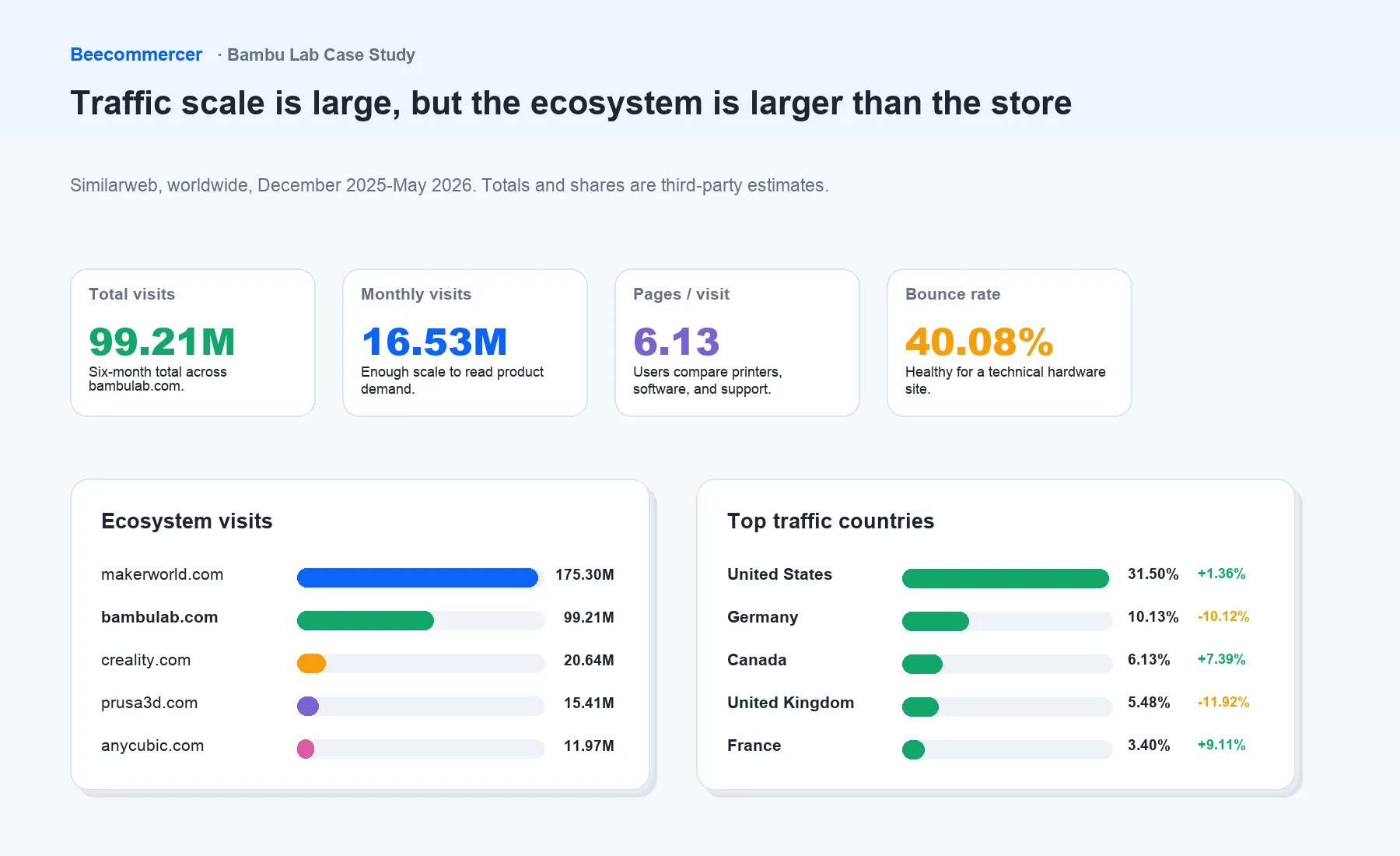Select the 15.41M visits value

coord(589,703)
